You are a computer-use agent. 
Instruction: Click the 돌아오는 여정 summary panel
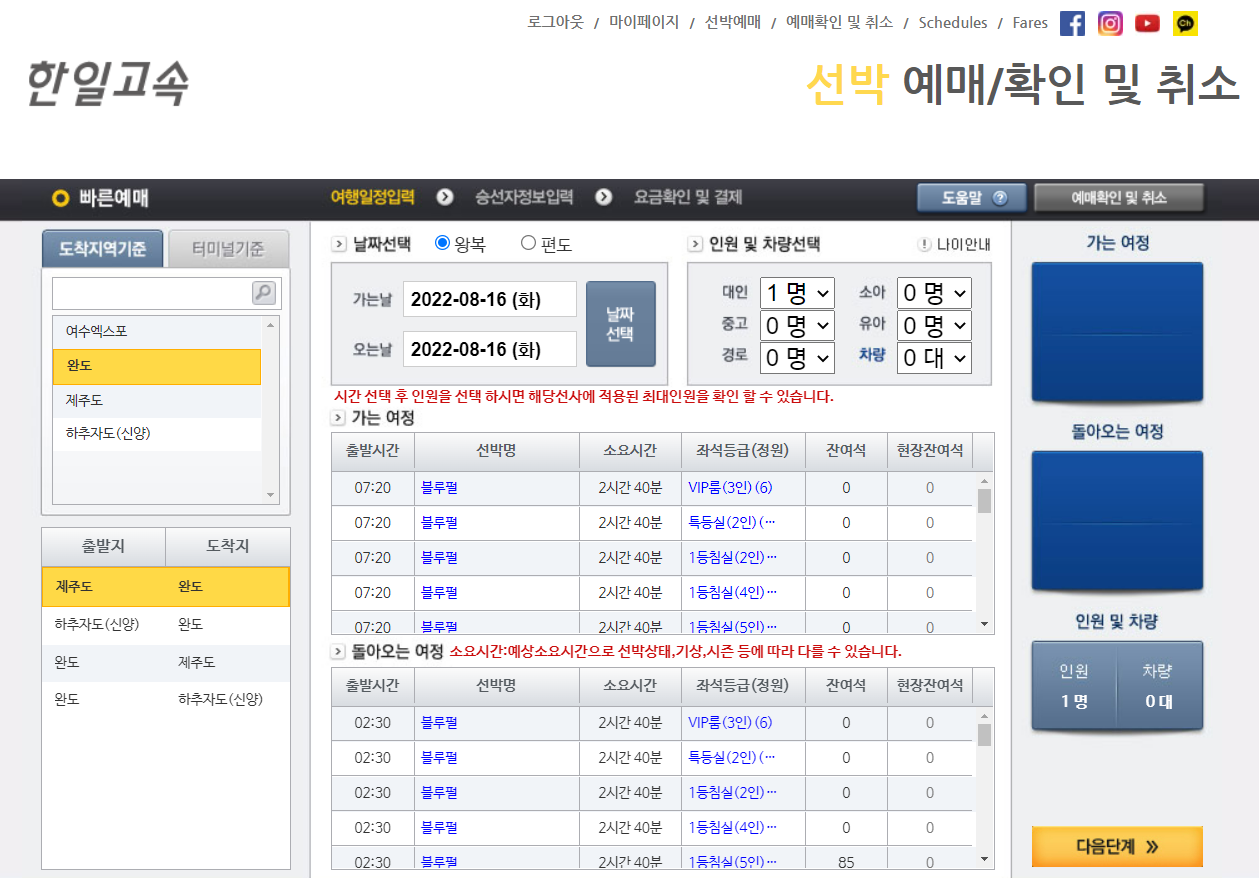pos(1117,521)
